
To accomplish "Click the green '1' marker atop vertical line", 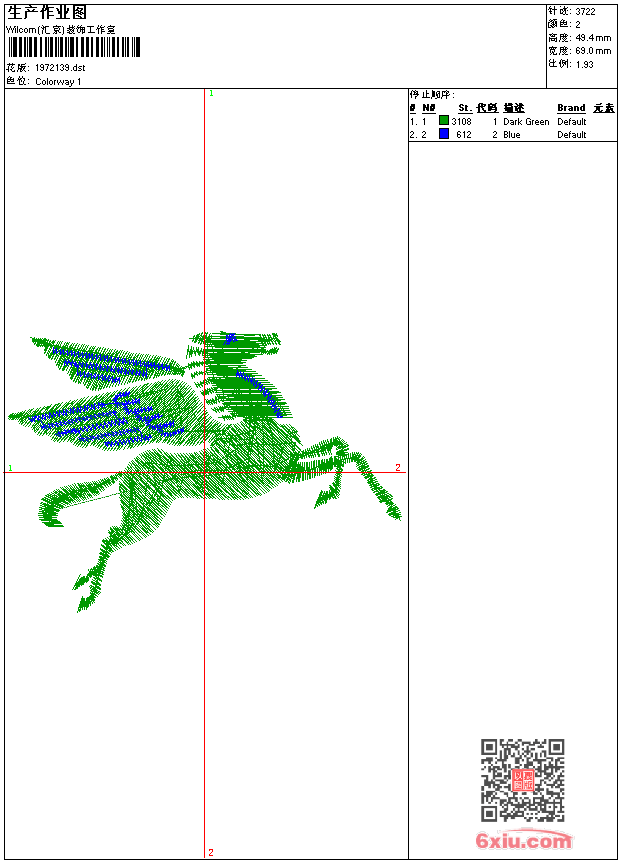I will [211, 94].
